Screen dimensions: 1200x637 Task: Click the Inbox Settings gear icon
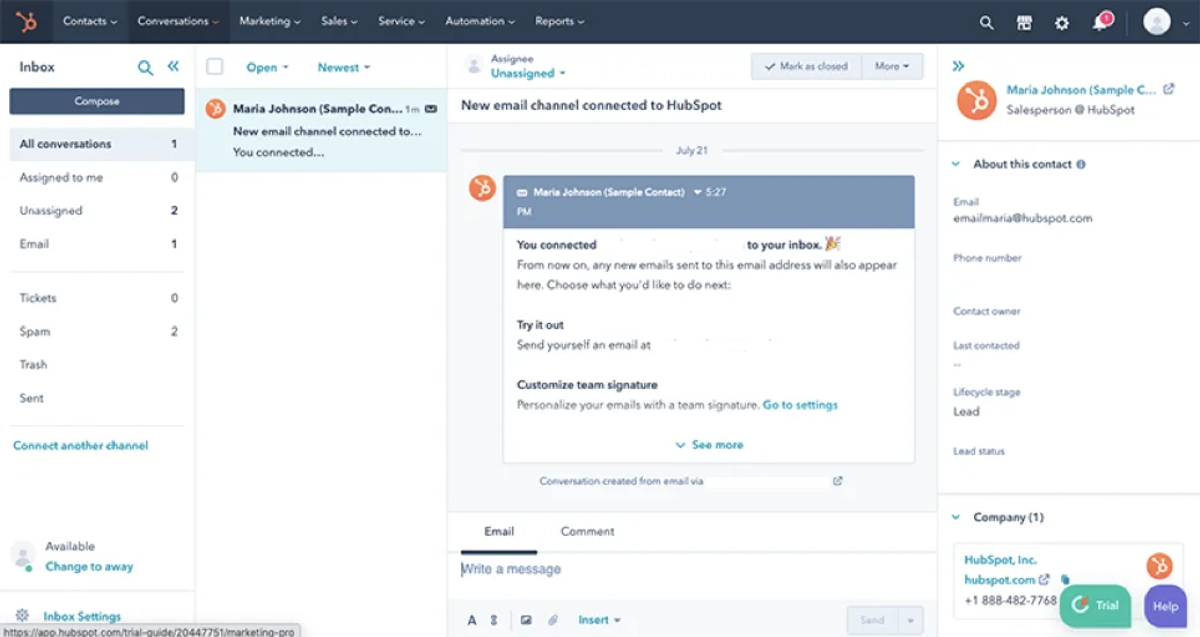[22, 616]
